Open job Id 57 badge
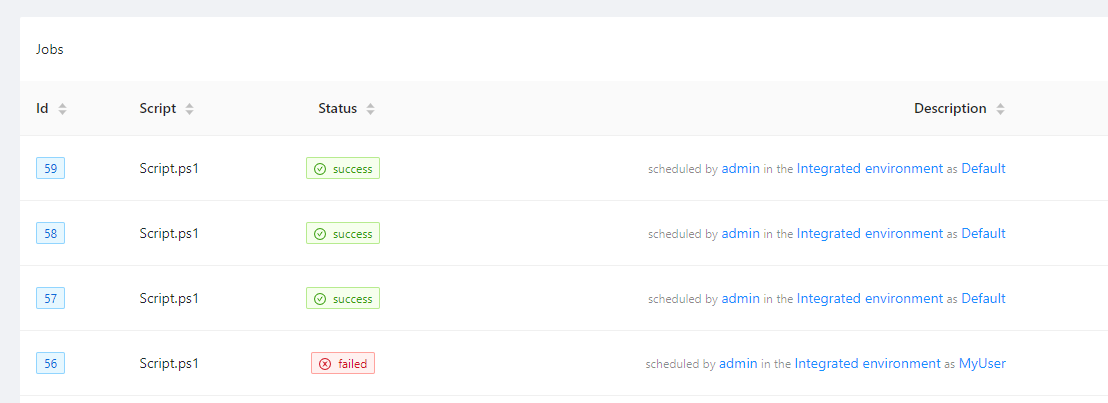The image size is (1108, 403). coord(50,299)
